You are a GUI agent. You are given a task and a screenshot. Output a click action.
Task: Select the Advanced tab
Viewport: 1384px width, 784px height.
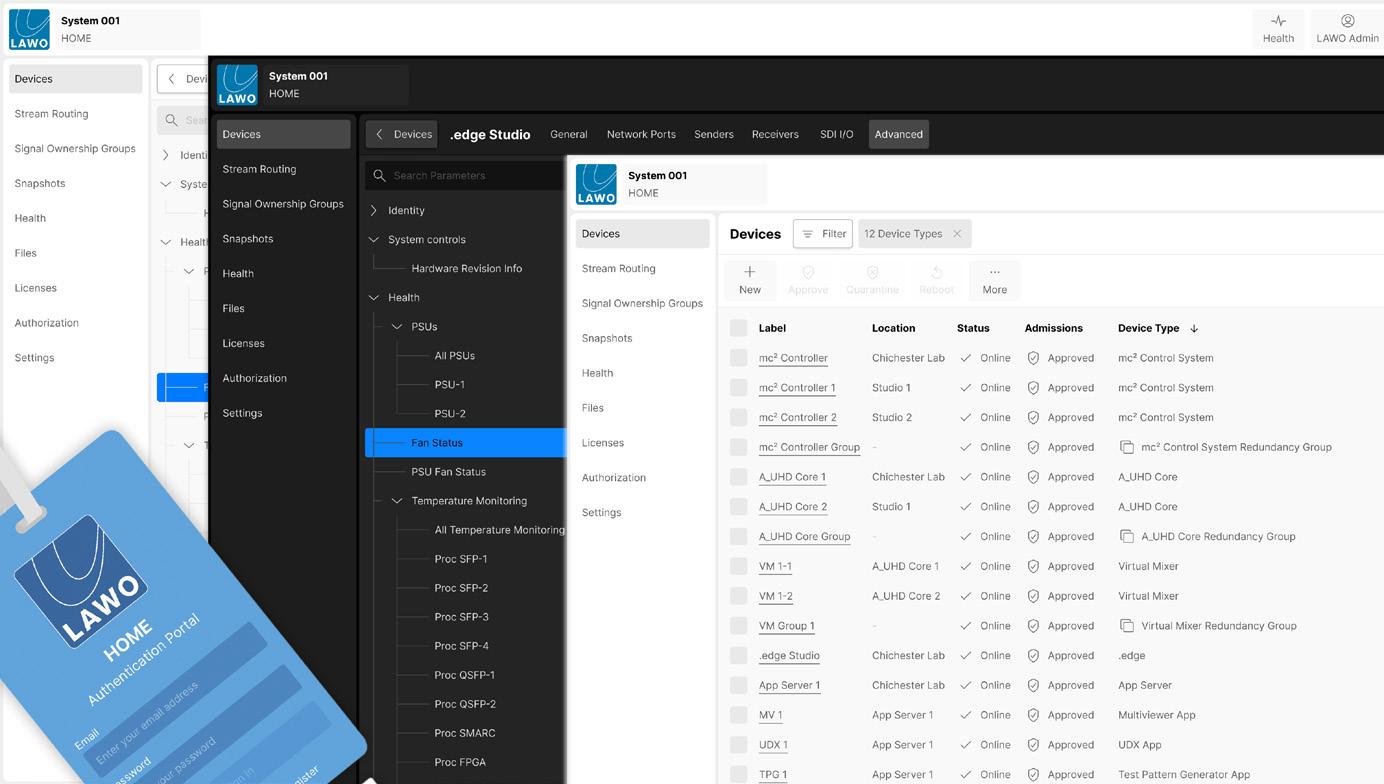point(899,134)
